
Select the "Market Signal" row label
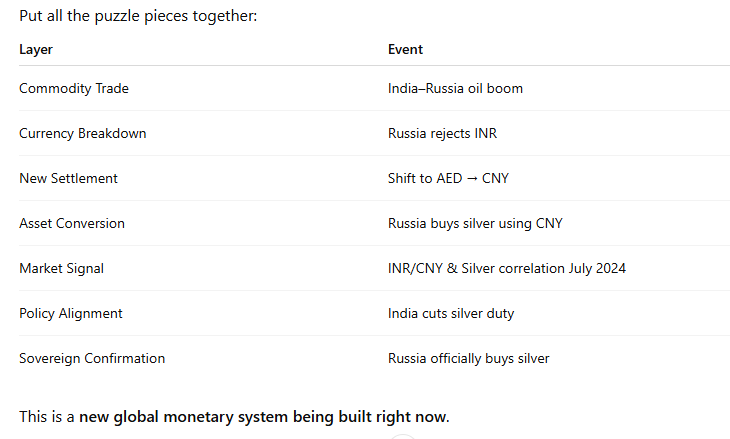click(61, 268)
